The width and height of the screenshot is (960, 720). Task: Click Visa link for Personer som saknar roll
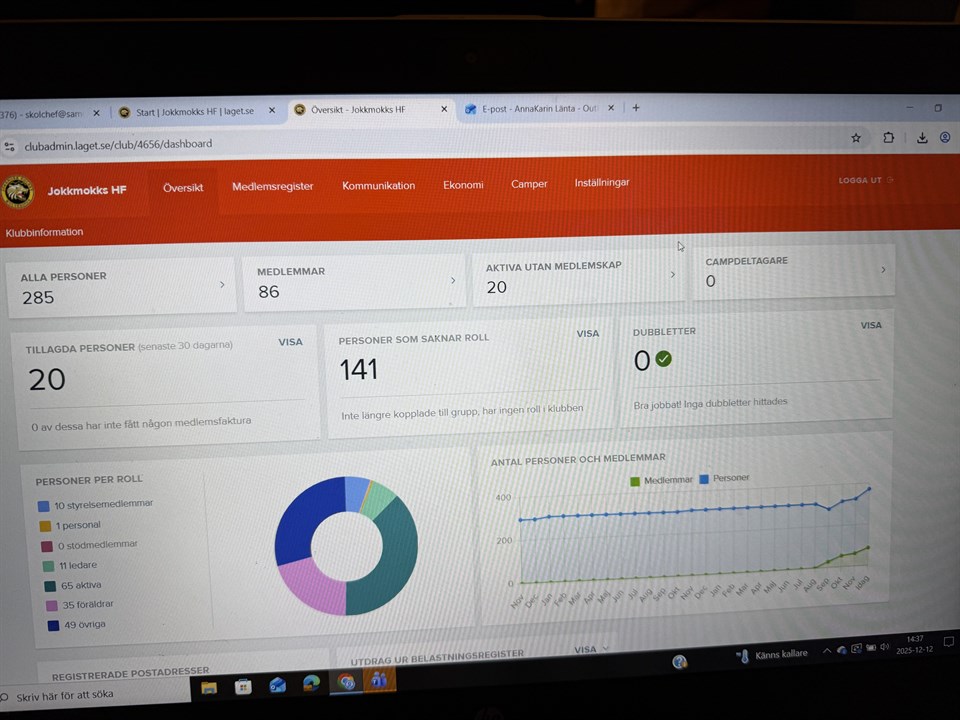pyautogui.click(x=587, y=333)
